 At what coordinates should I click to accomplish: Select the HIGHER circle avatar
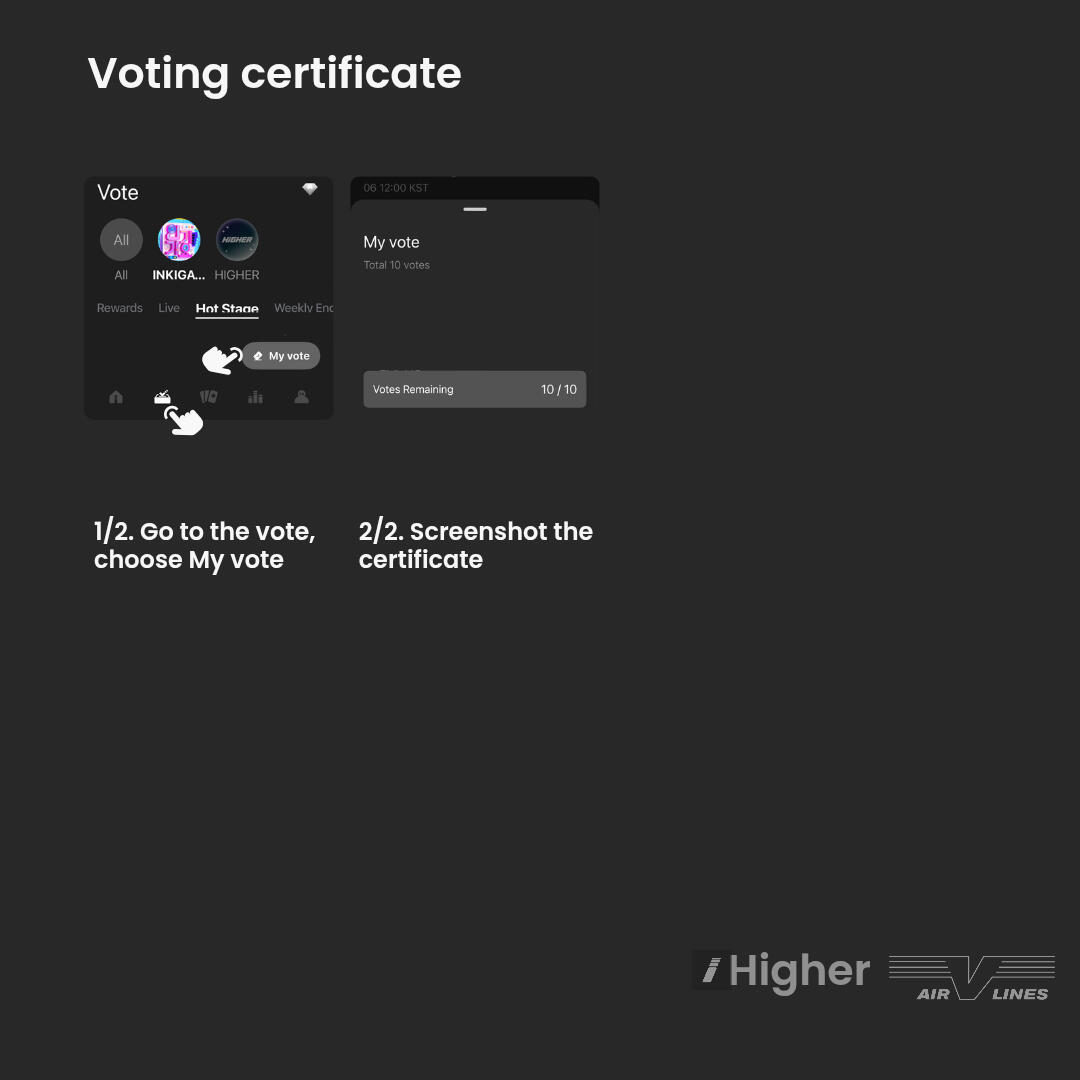click(x=237, y=240)
